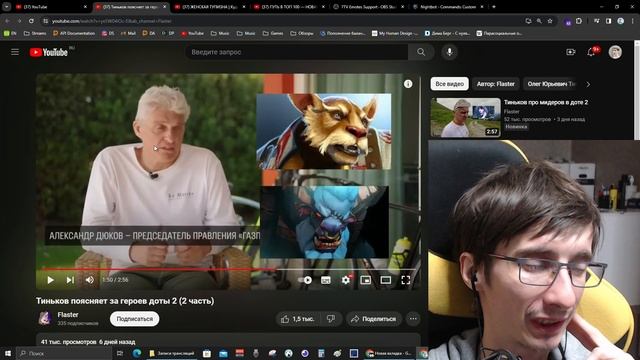Toggle the autoplay switch in player
The height and width of the screenshot is (360, 640).
pyautogui.click(x=305, y=280)
